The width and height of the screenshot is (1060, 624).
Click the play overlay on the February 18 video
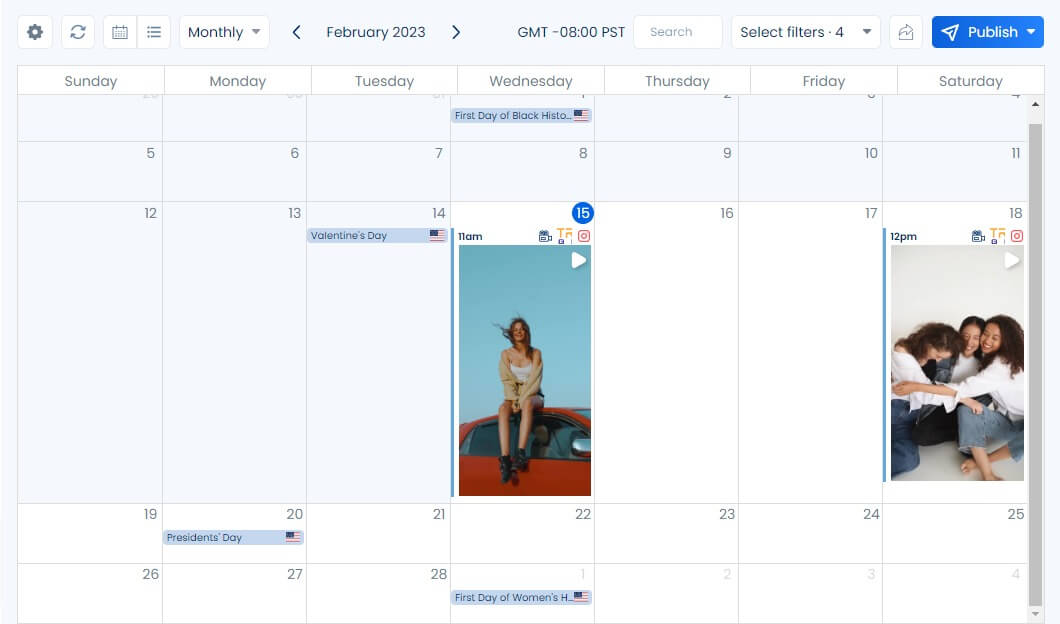[x=1011, y=260]
